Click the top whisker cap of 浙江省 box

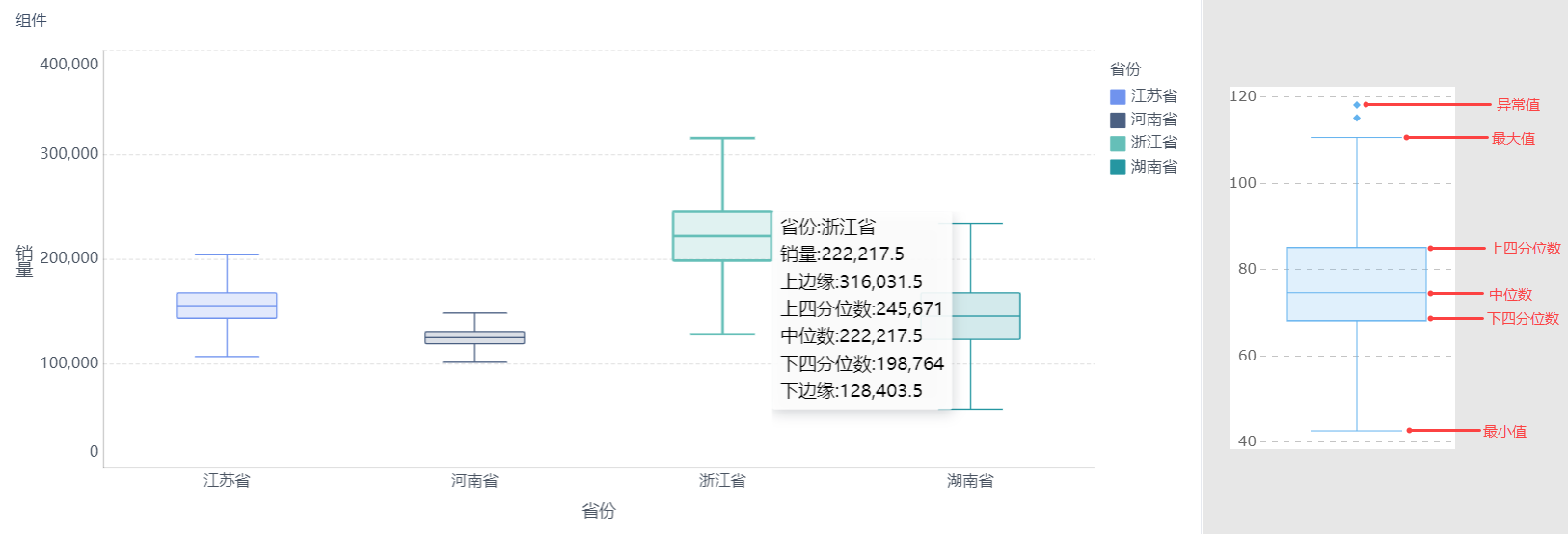point(722,138)
